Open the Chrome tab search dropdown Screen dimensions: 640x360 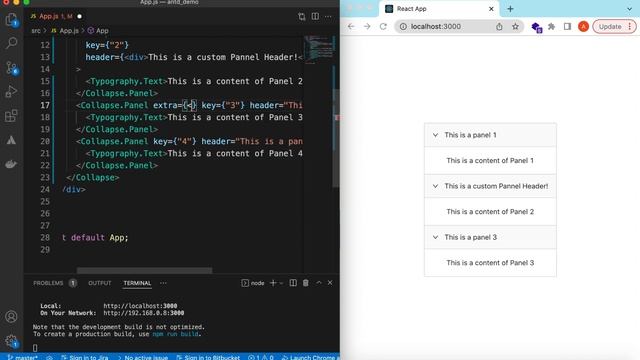click(629, 9)
